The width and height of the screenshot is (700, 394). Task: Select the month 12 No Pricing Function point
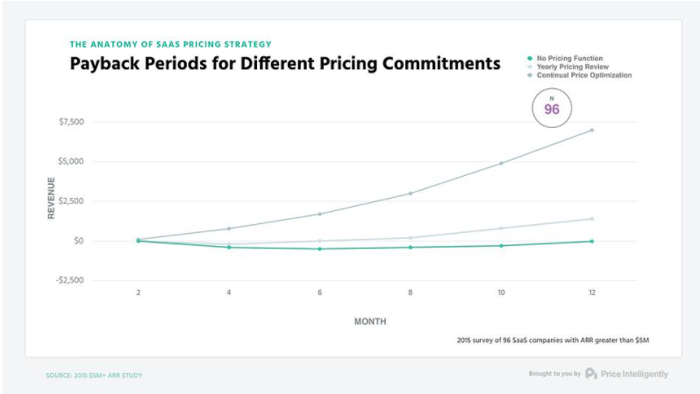coord(592,241)
